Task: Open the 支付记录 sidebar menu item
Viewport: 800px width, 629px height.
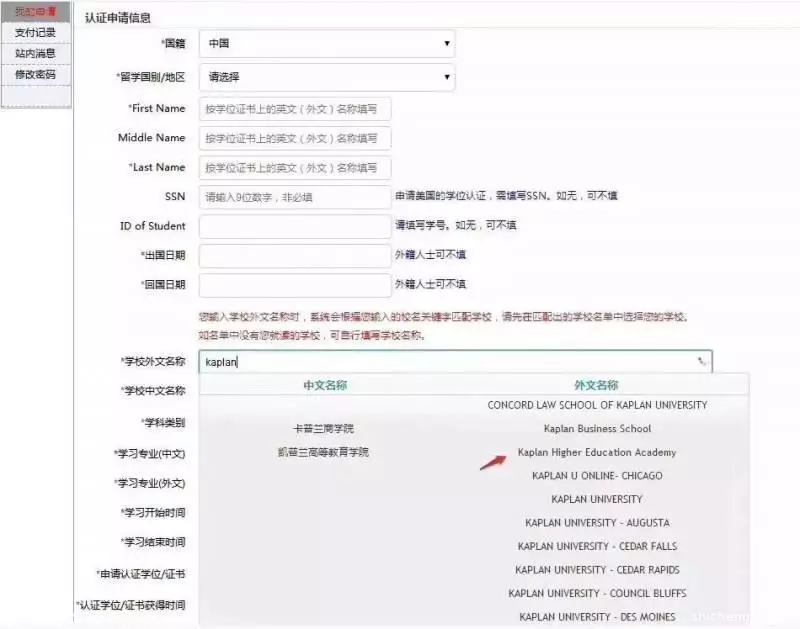Action: click(x=35, y=33)
